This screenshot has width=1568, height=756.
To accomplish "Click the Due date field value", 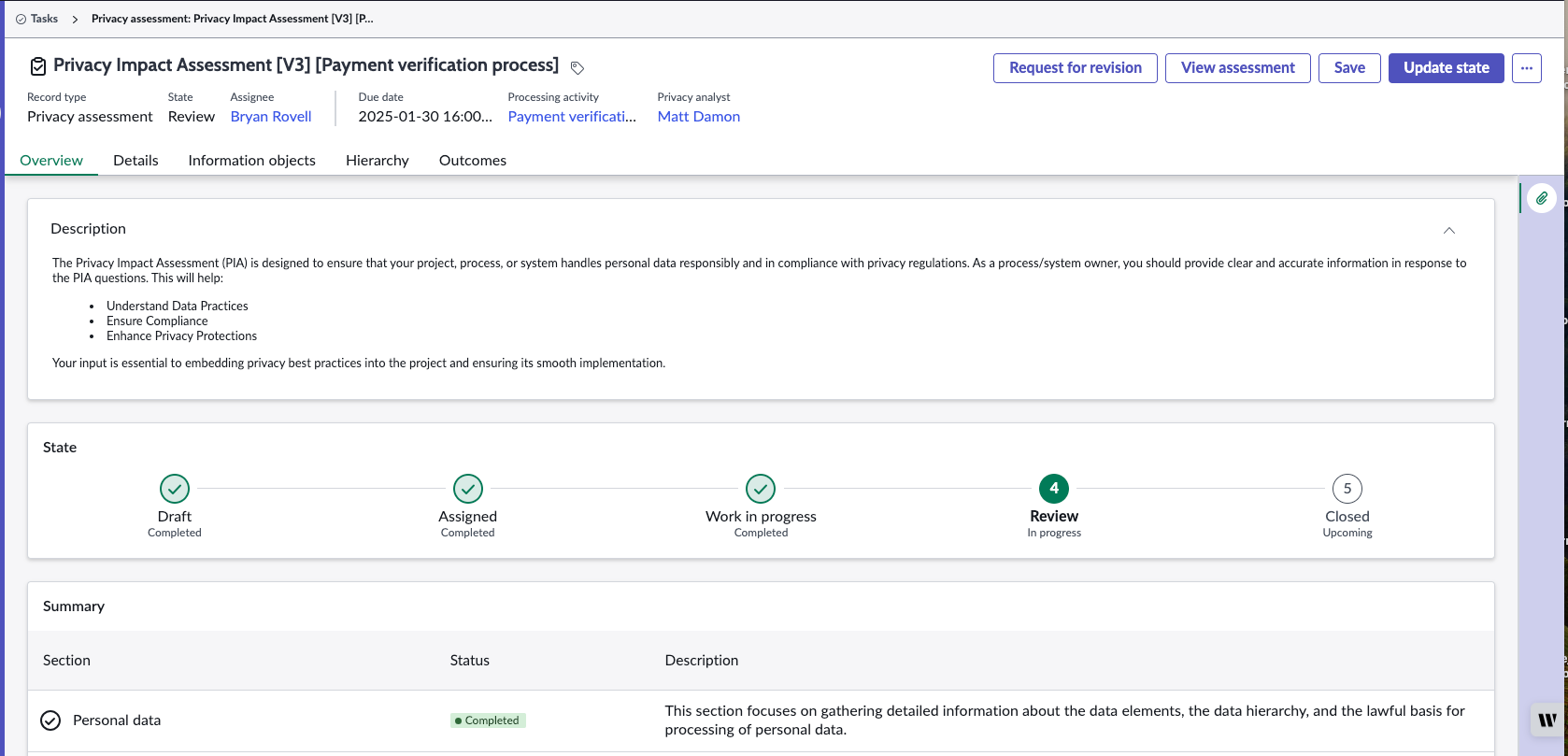I will pos(425,116).
